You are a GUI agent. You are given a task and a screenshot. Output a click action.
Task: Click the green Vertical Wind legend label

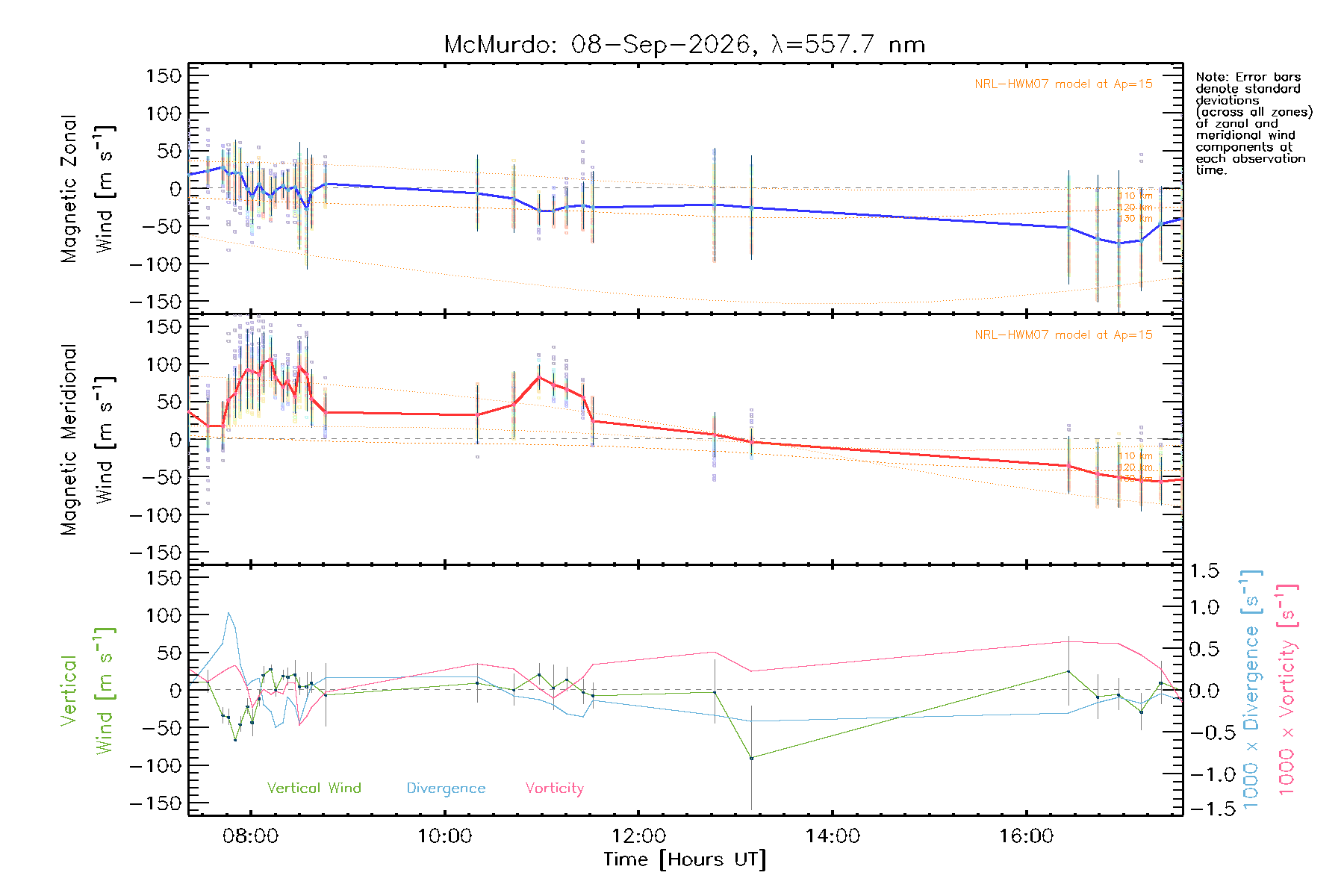pyautogui.click(x=314, y=788)
